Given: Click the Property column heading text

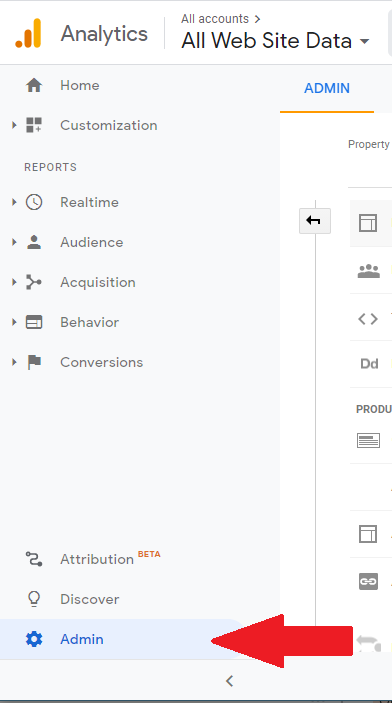Looking at the screenshot, I should point(369,144).
